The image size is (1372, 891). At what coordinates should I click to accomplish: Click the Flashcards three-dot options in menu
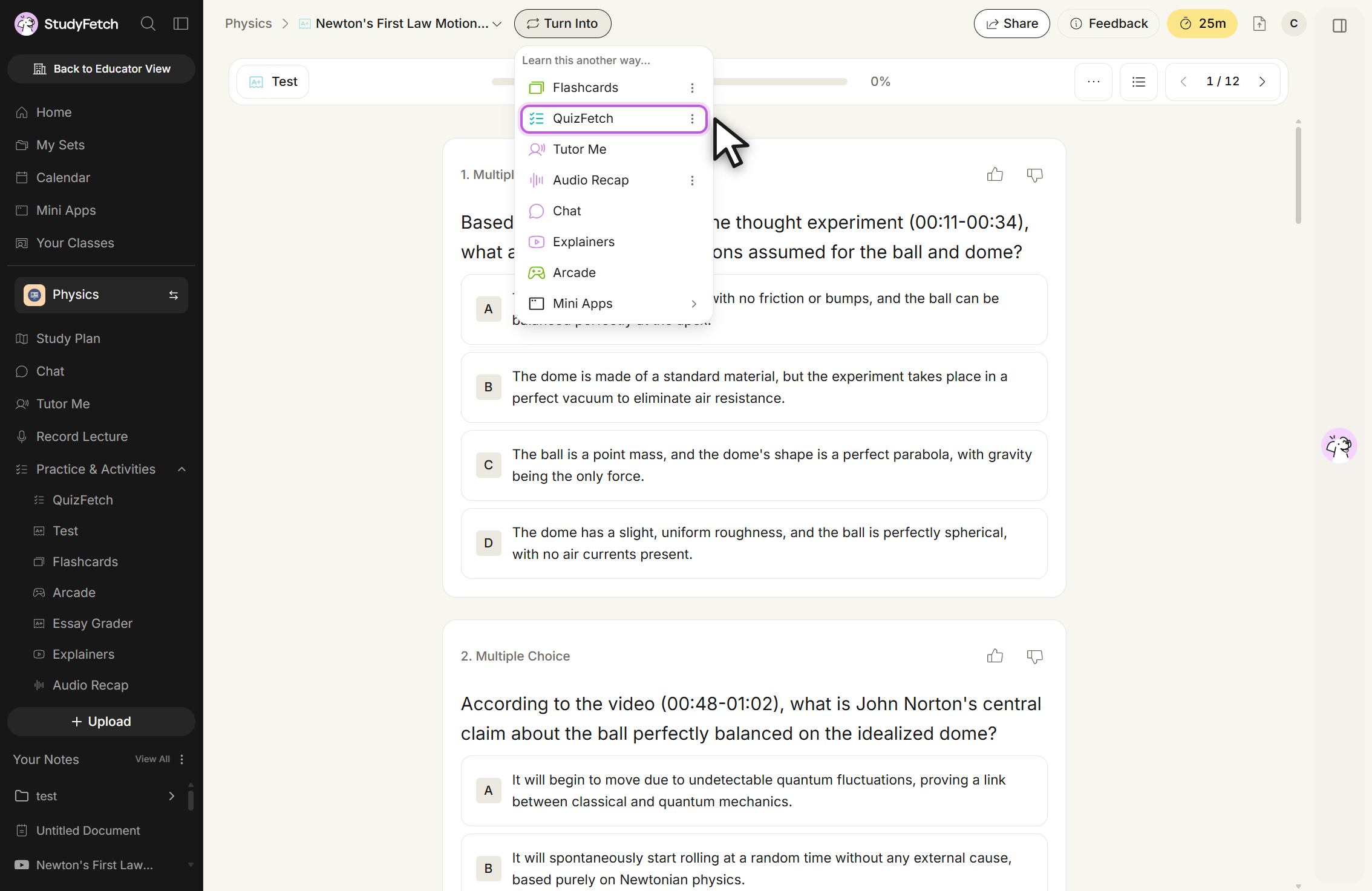(x=693, y=88)
